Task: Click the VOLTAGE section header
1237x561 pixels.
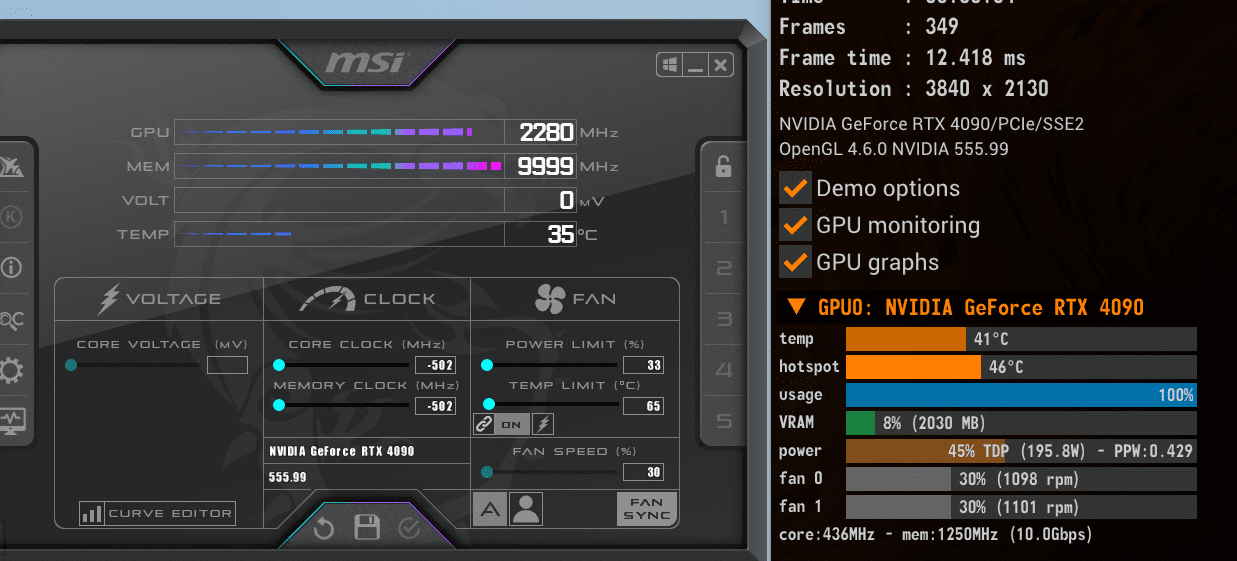Action: [x=160, y=298]
